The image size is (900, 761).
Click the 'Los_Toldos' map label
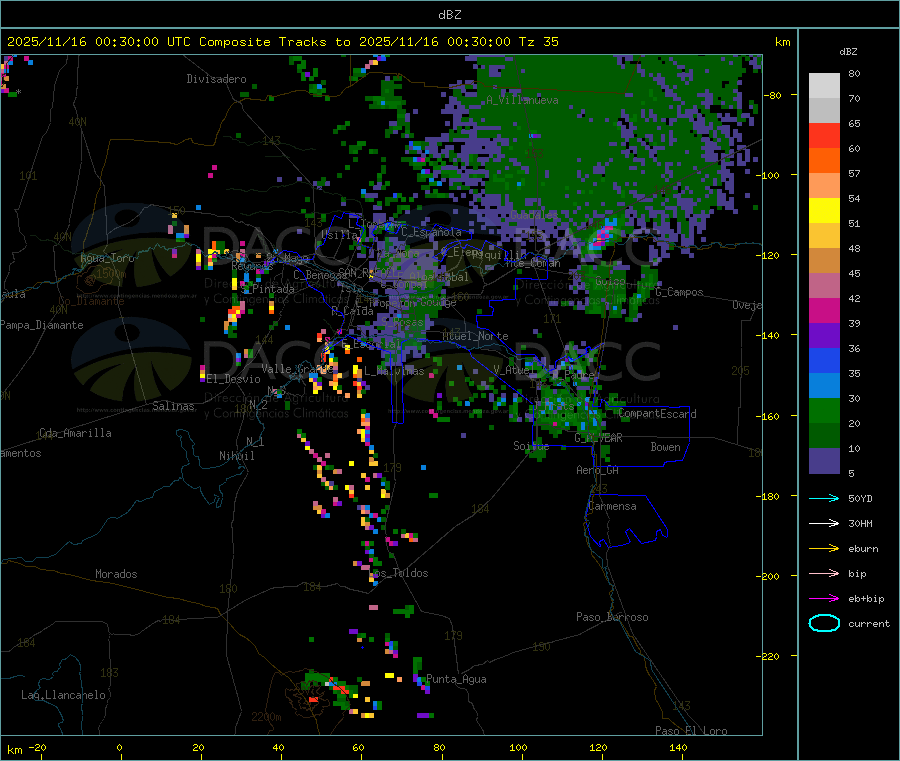[x=399, y=573]
